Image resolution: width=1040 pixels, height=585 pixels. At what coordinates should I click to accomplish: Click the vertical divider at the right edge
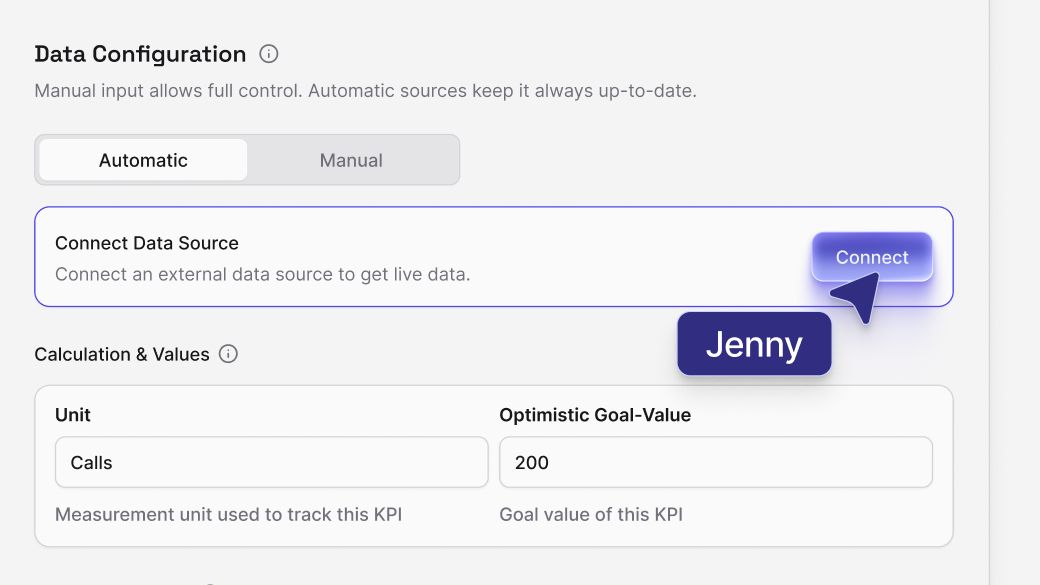pos(989,300)
